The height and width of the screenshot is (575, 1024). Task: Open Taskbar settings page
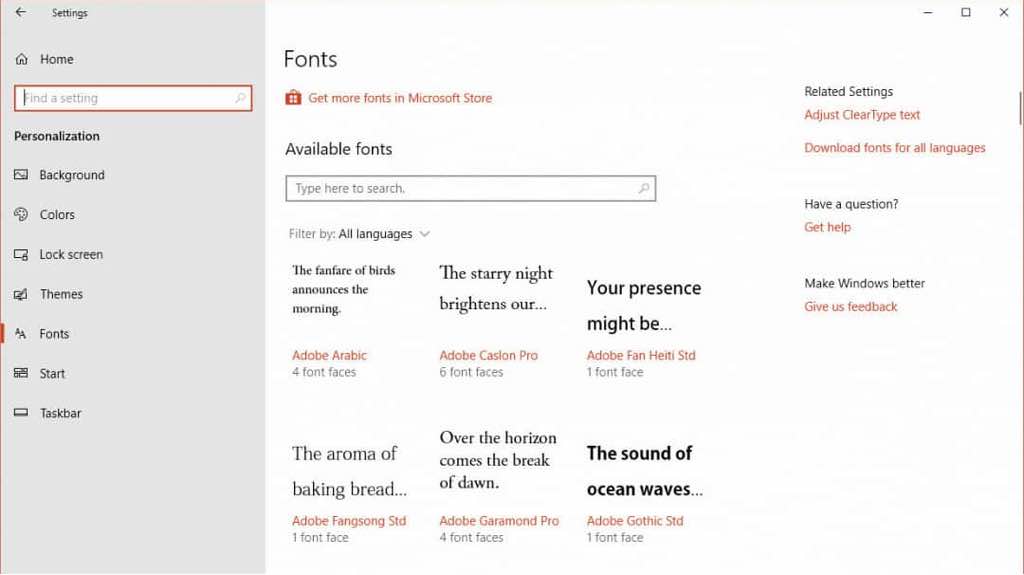point(61,413)
